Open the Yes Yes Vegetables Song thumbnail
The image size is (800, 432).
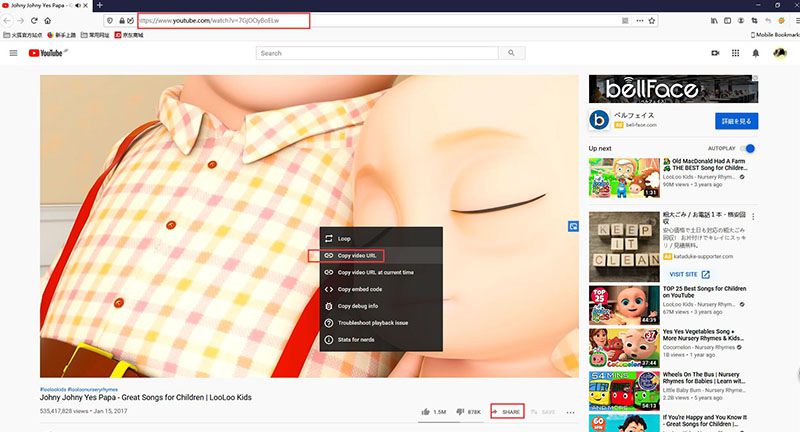pyautogui.click(x=624, y=348)
